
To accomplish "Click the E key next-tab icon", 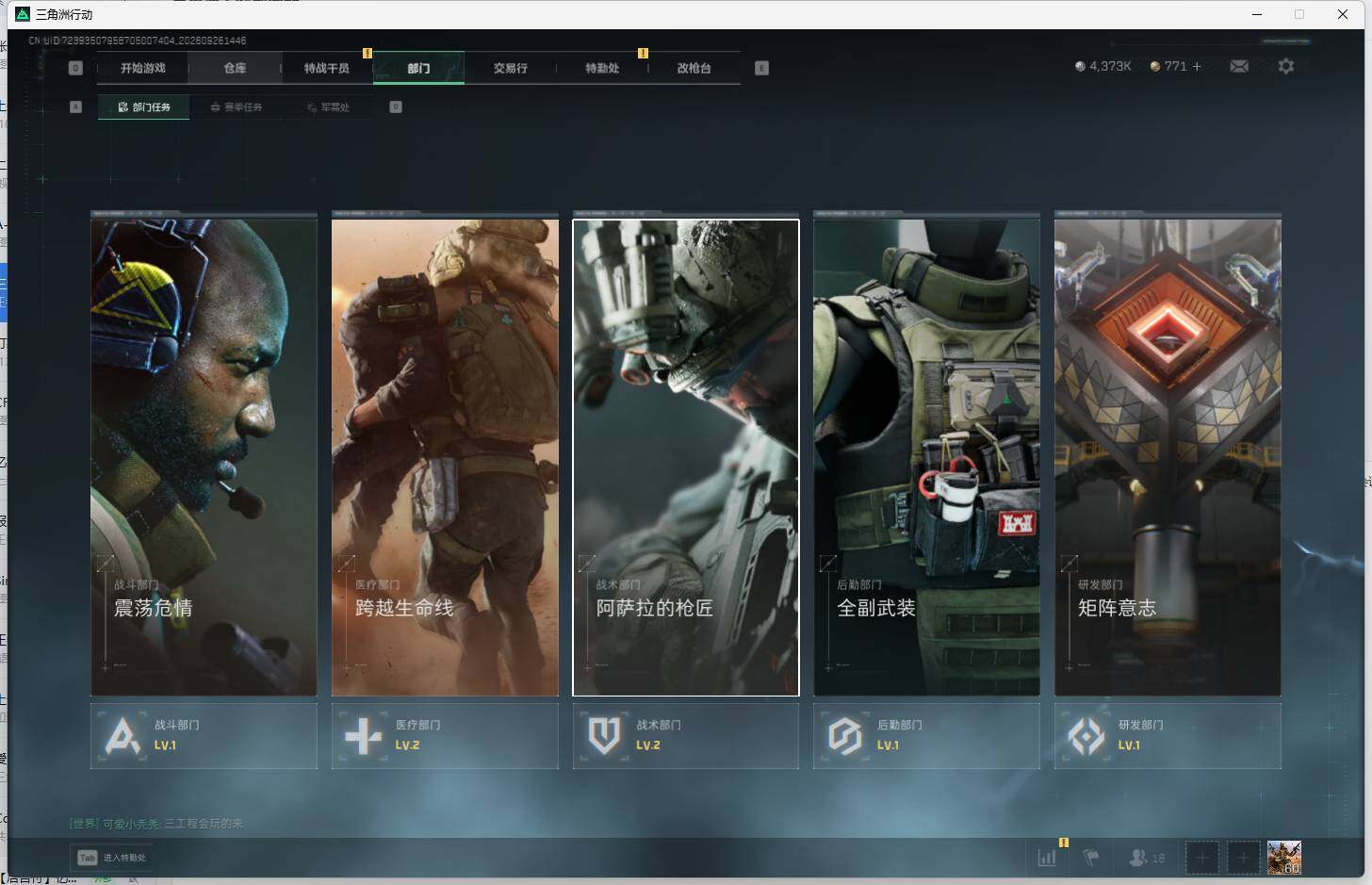I will 761,68.
